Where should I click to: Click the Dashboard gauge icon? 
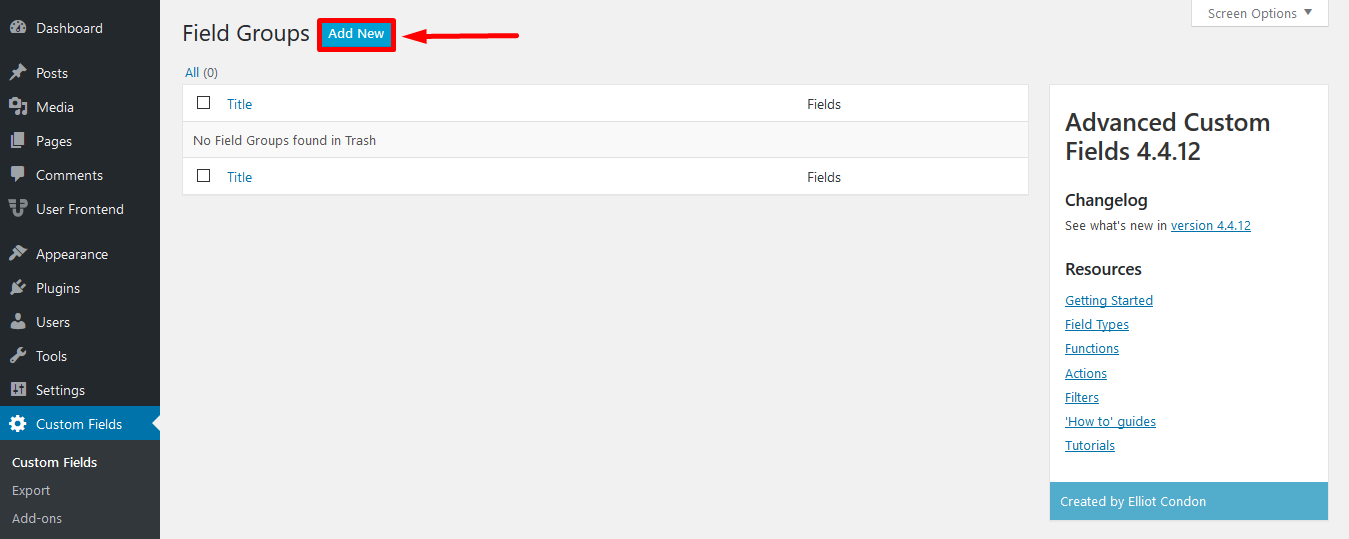pos(18,28)
